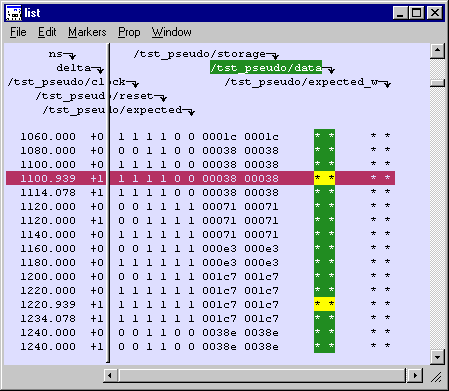449x391 pixels.
Task: Click the horizontal scrollbar thumb
Action: point(263,376)
